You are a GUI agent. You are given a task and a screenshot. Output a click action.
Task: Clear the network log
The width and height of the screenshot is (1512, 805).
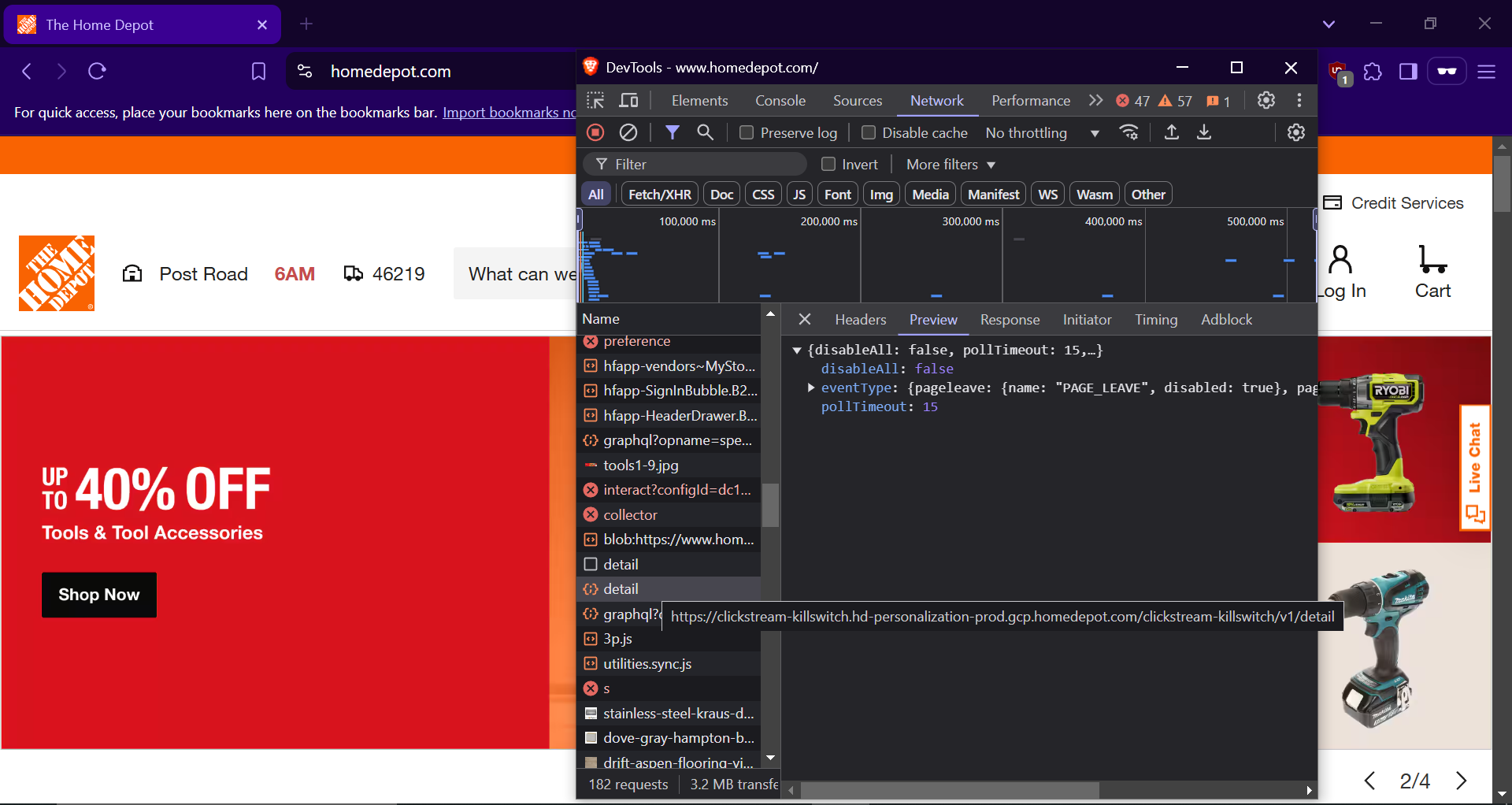(x=628, y=132)
